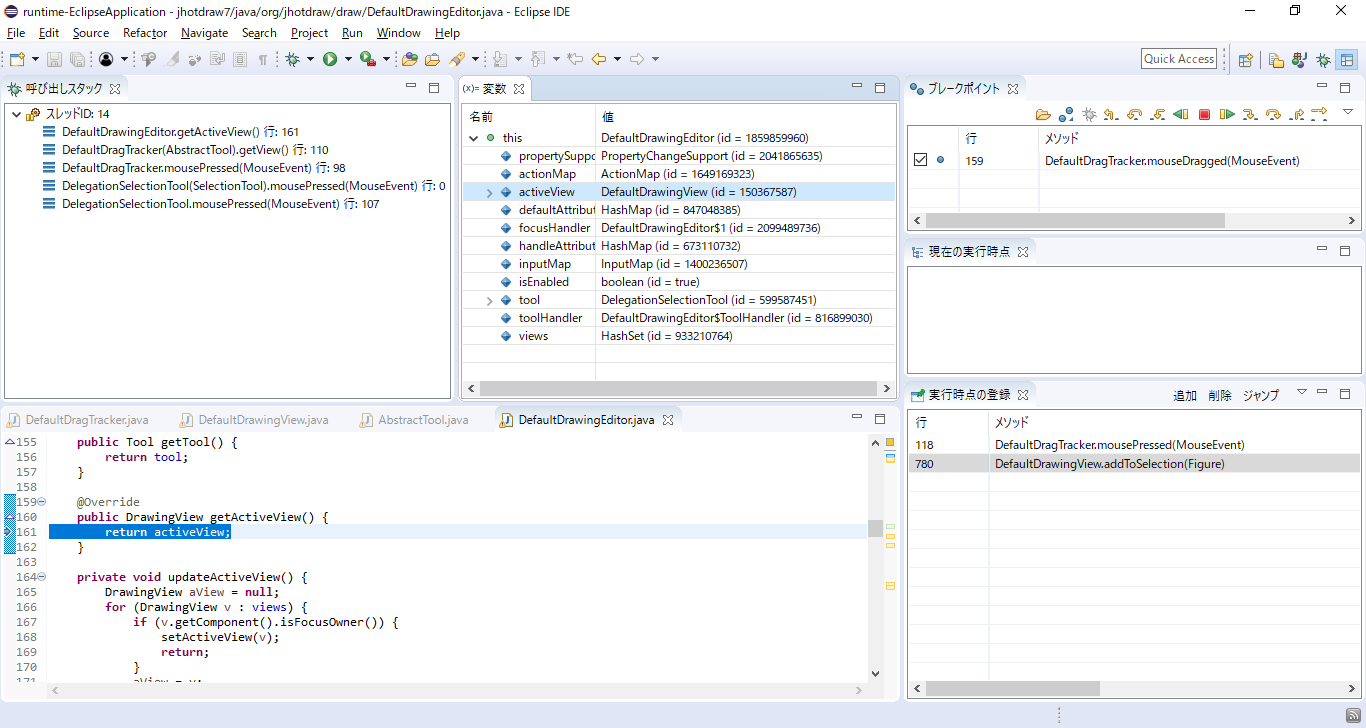Click the Debug perspective bug icon top right

click(1323, 59)
